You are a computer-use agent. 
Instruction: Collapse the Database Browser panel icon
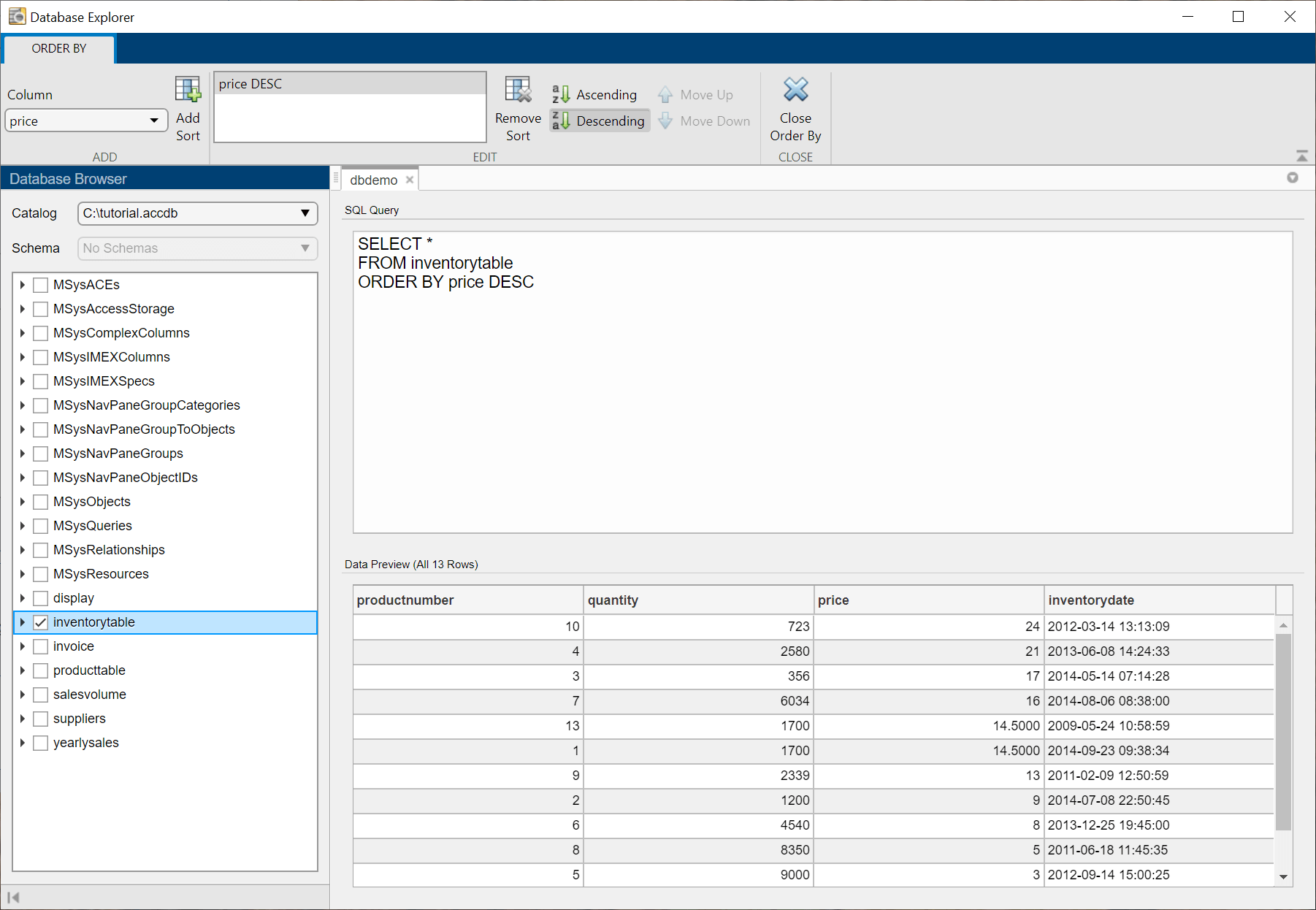pyautogui.click(x=13, y=898)
